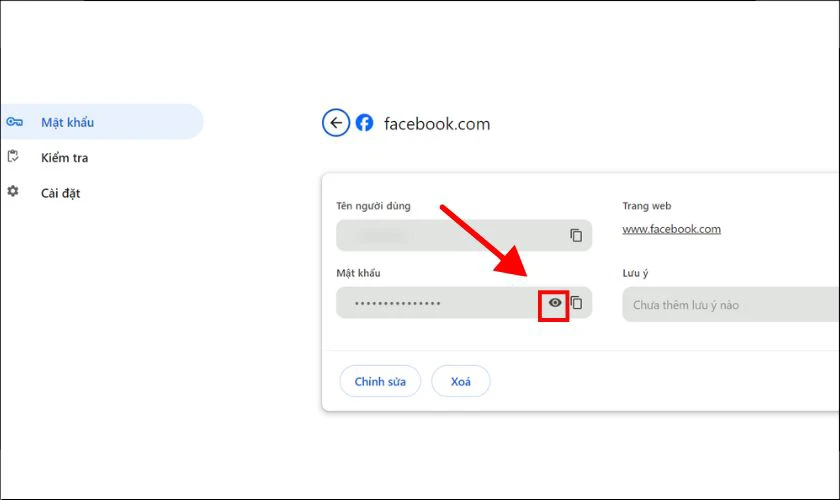Viewport: 840px width, 500px height.
Task: Click the key icon beside Mật khẩu
Action: coord(14,122)
